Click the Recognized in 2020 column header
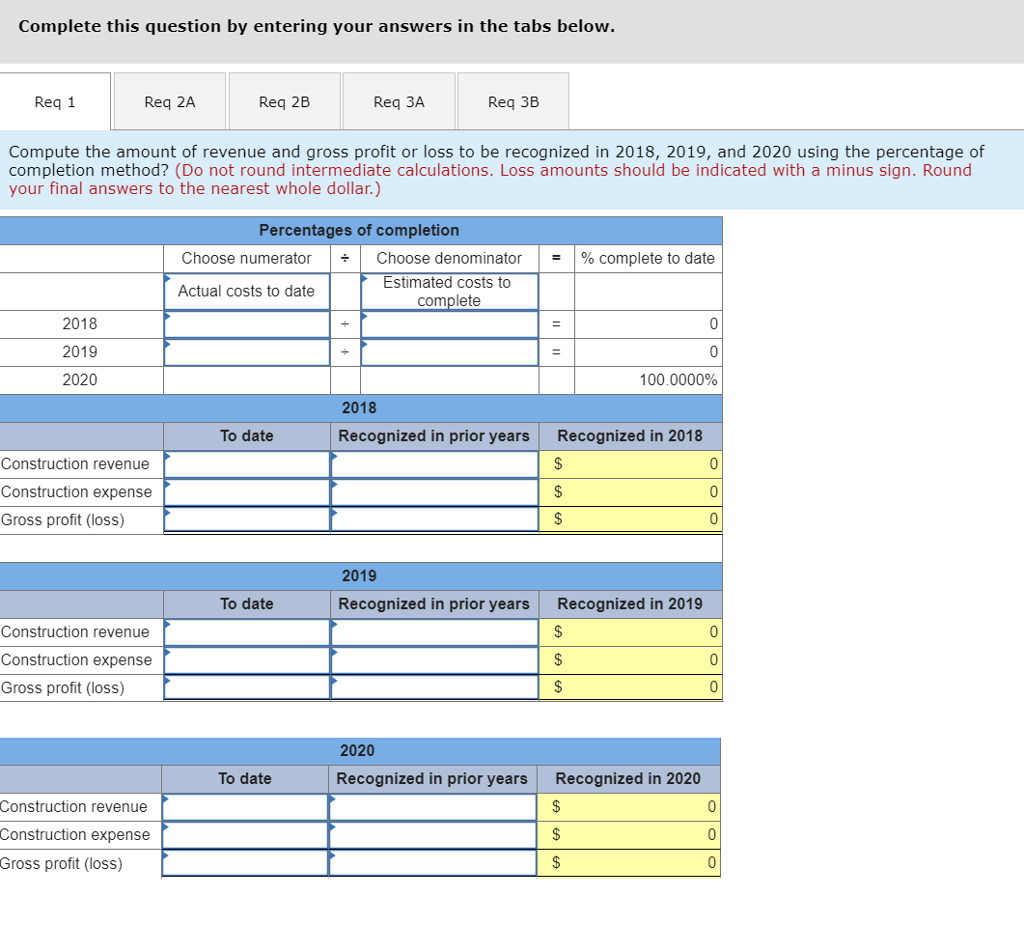Image resolution: width=1024 pixels, height=925 pixels. (x=628, y=779)
